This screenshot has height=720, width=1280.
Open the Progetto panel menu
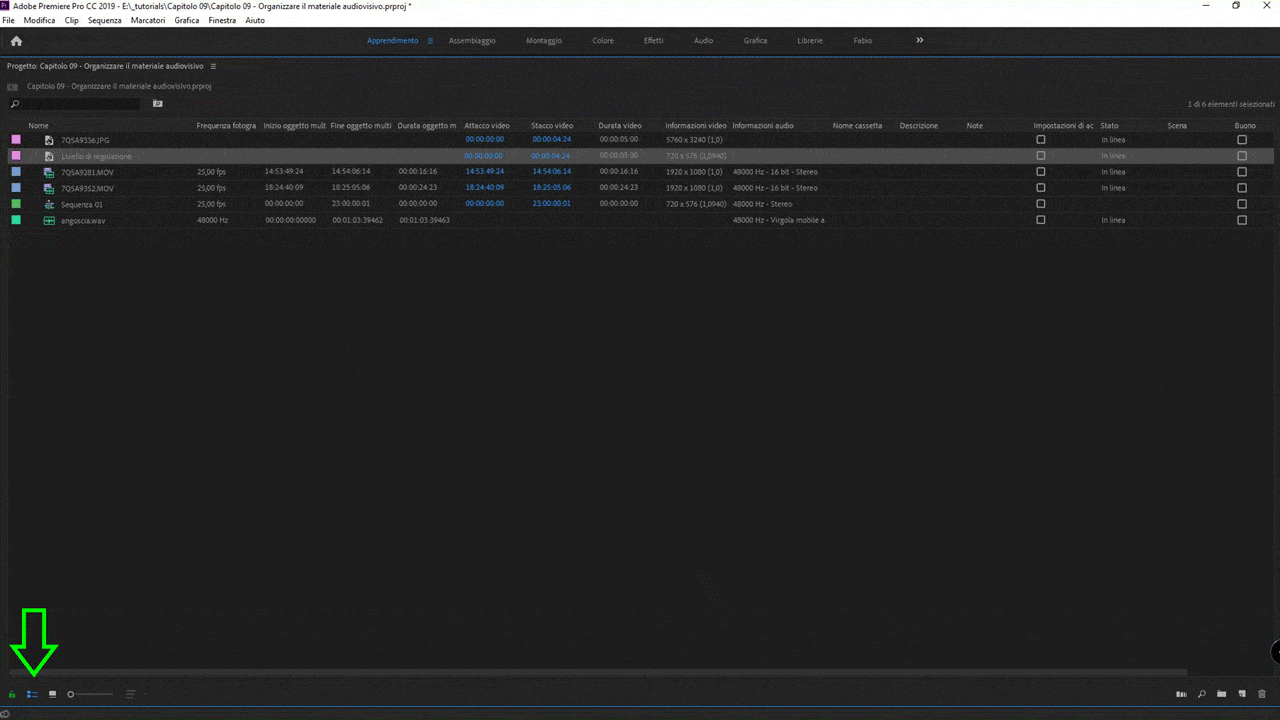pos(213,66)
